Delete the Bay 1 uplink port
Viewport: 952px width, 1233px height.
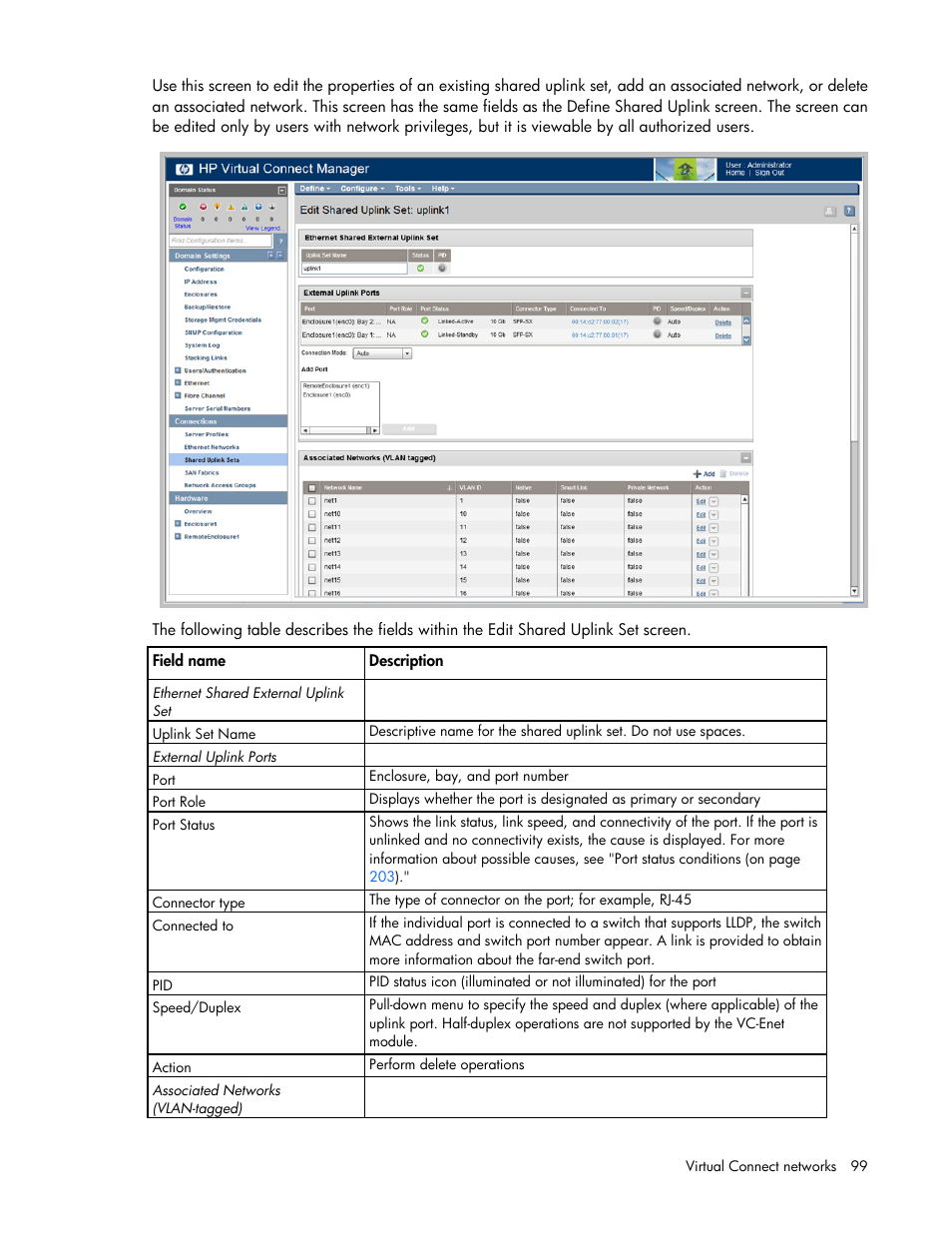[x=723, y=335]
